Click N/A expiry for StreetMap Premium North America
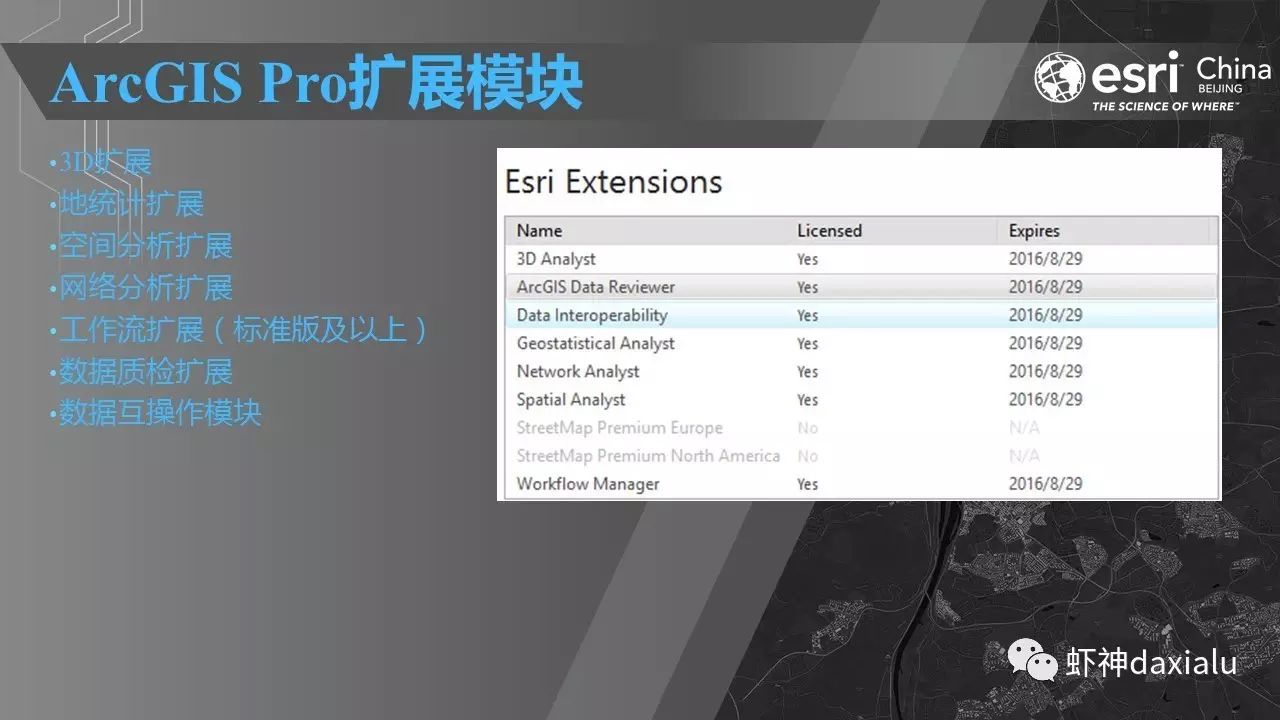The width and height of the screenshot is (1280, 720). tap(1024, 456)
